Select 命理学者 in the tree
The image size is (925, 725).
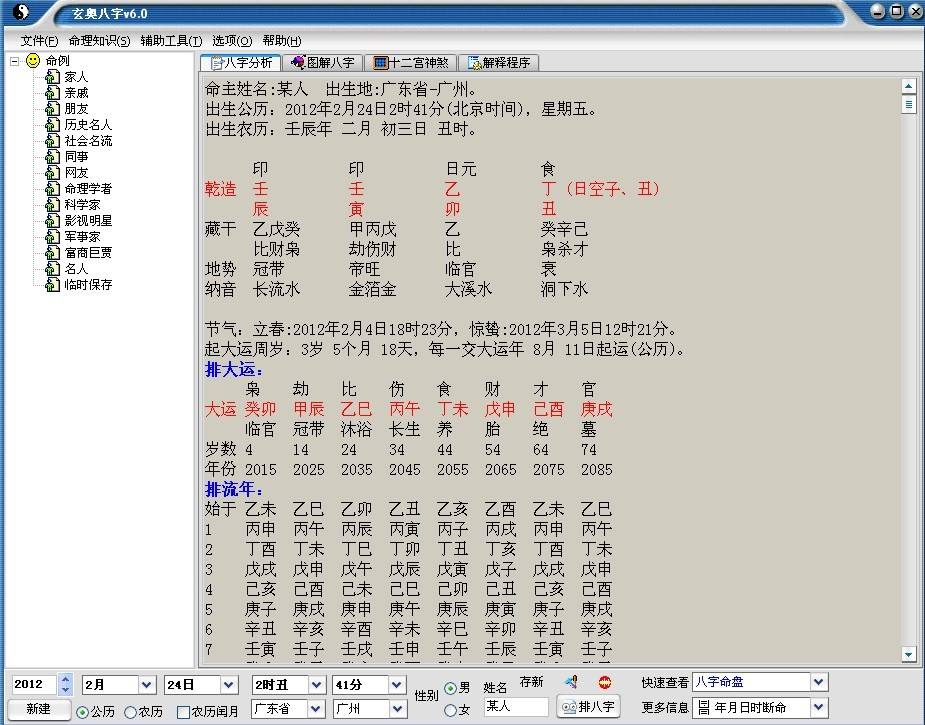click(x=88, y=189)
